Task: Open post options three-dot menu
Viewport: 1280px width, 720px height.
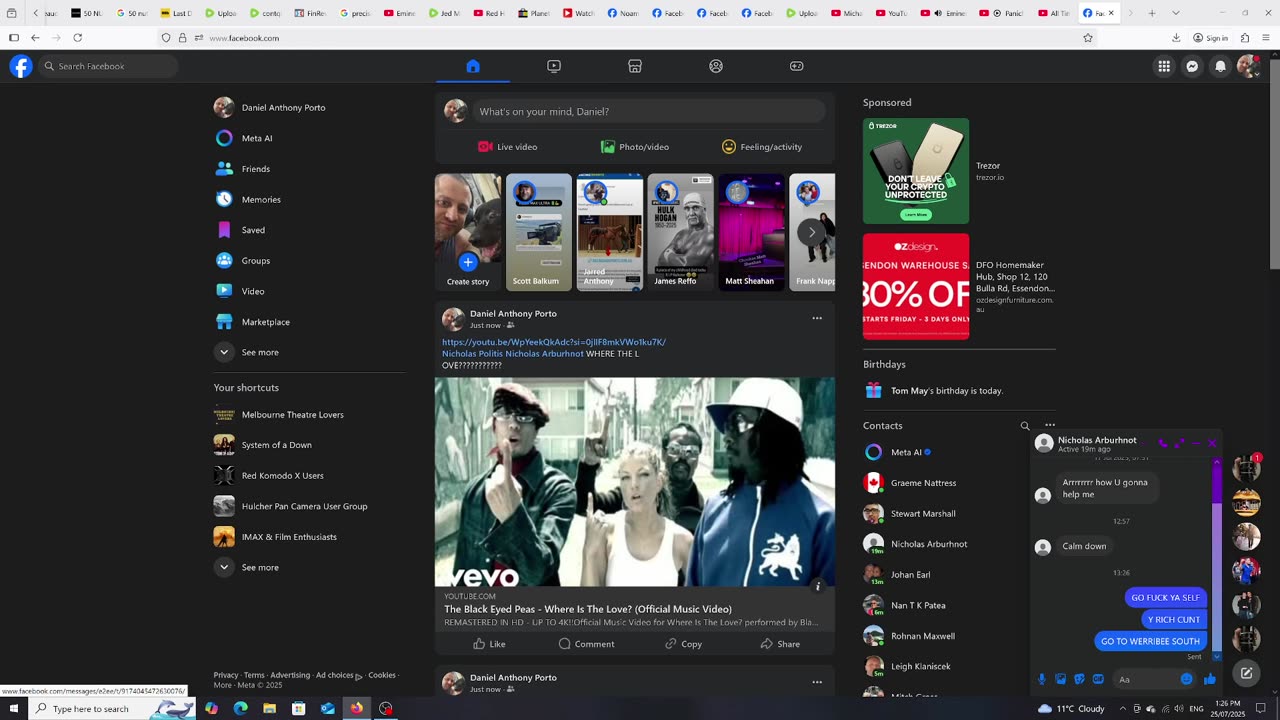Action: point(817,318)
